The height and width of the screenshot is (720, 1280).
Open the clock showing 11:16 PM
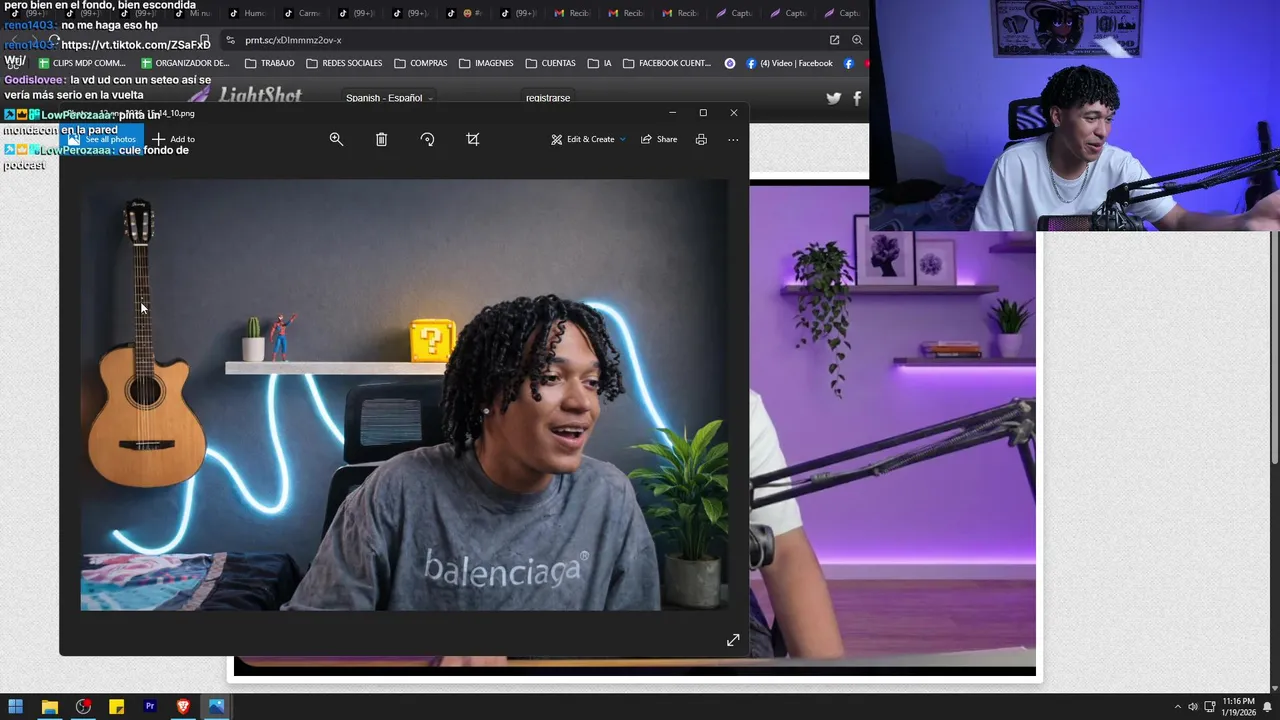[1237, 707]
